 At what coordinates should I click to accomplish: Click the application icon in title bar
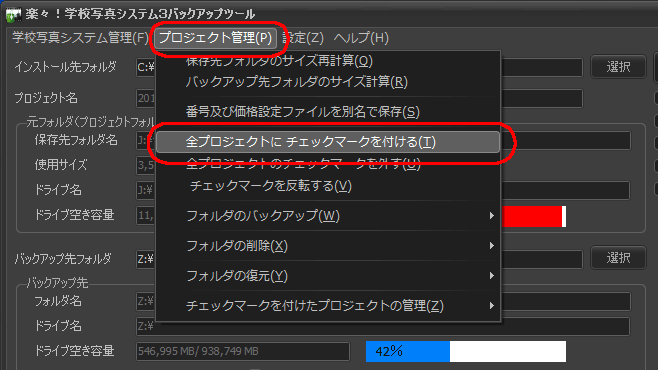click(x=13, y=15)
